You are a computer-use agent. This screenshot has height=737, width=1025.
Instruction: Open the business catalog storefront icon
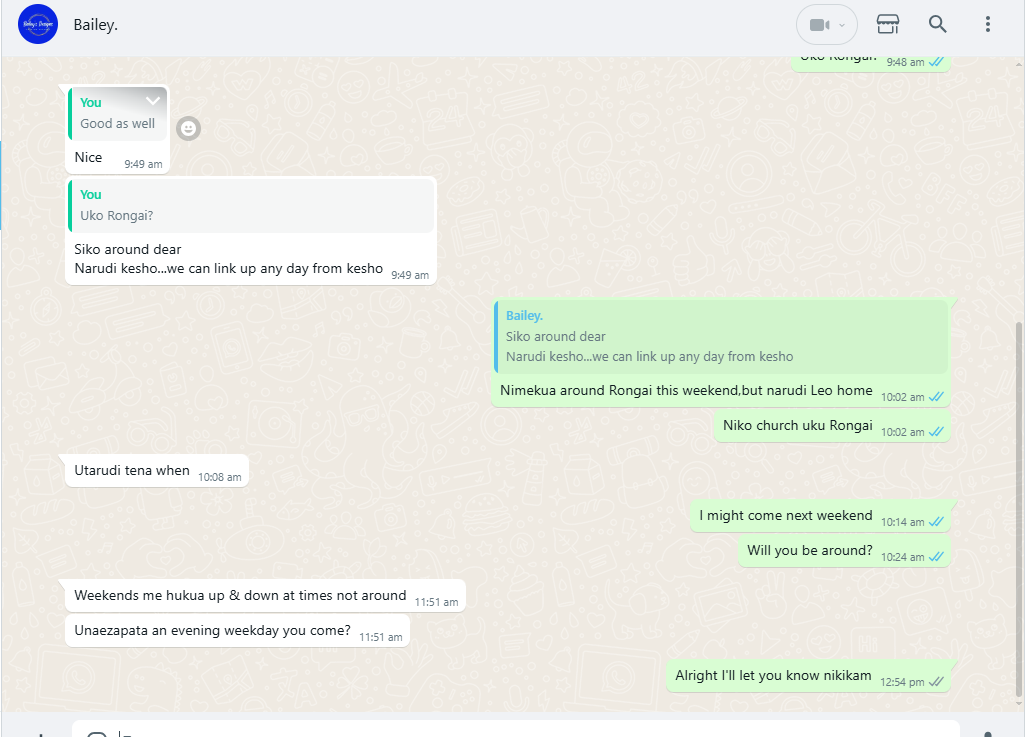coord(887,24)
